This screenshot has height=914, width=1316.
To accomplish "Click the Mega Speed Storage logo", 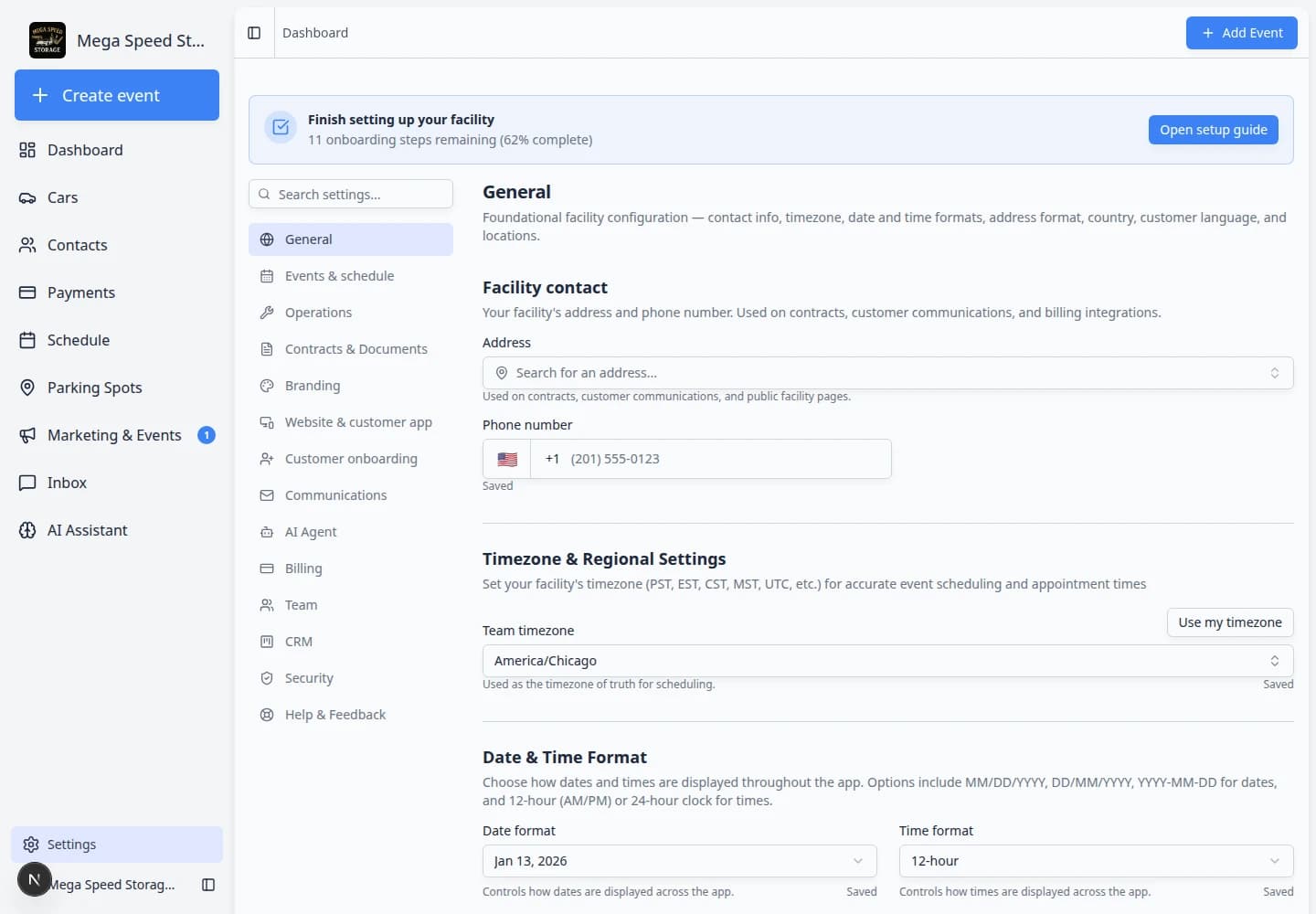I will coord(48,40).
